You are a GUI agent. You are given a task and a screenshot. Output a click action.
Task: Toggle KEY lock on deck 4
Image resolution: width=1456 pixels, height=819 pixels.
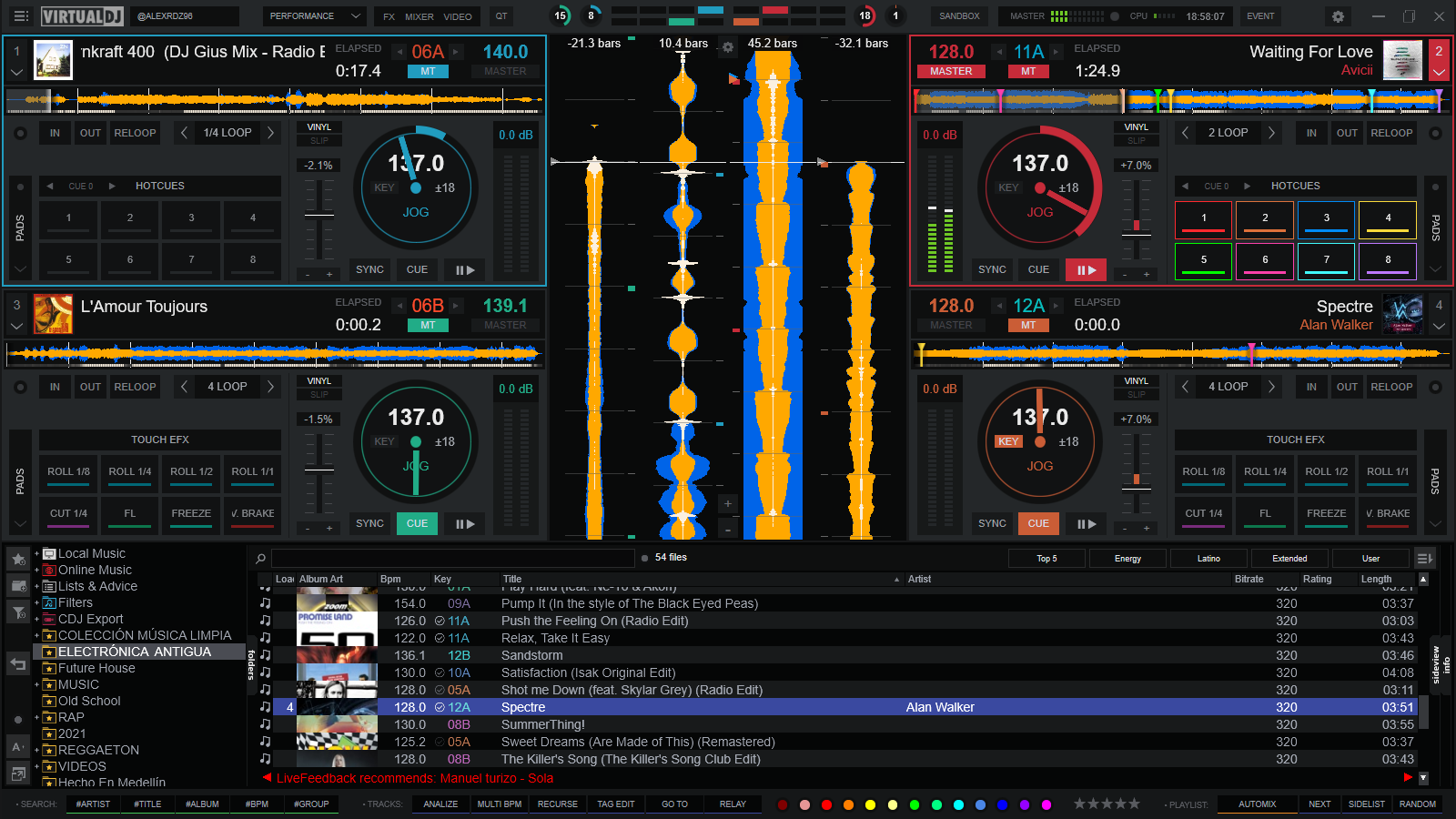tap(1008, 441)
